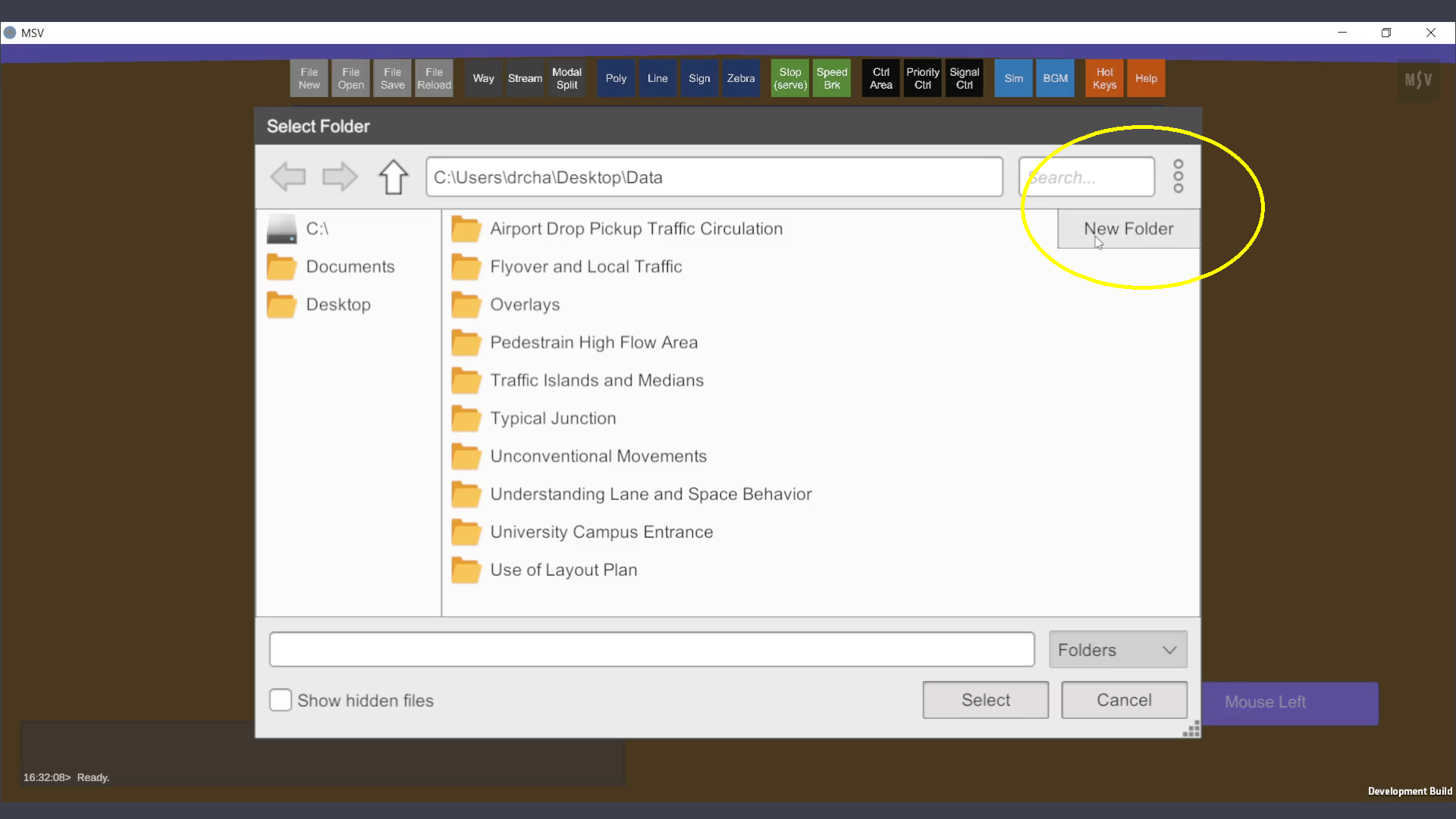Screen dimensions: 1456x819
Task: Open University Campus Entrance folder
Action: click(601, 532)
